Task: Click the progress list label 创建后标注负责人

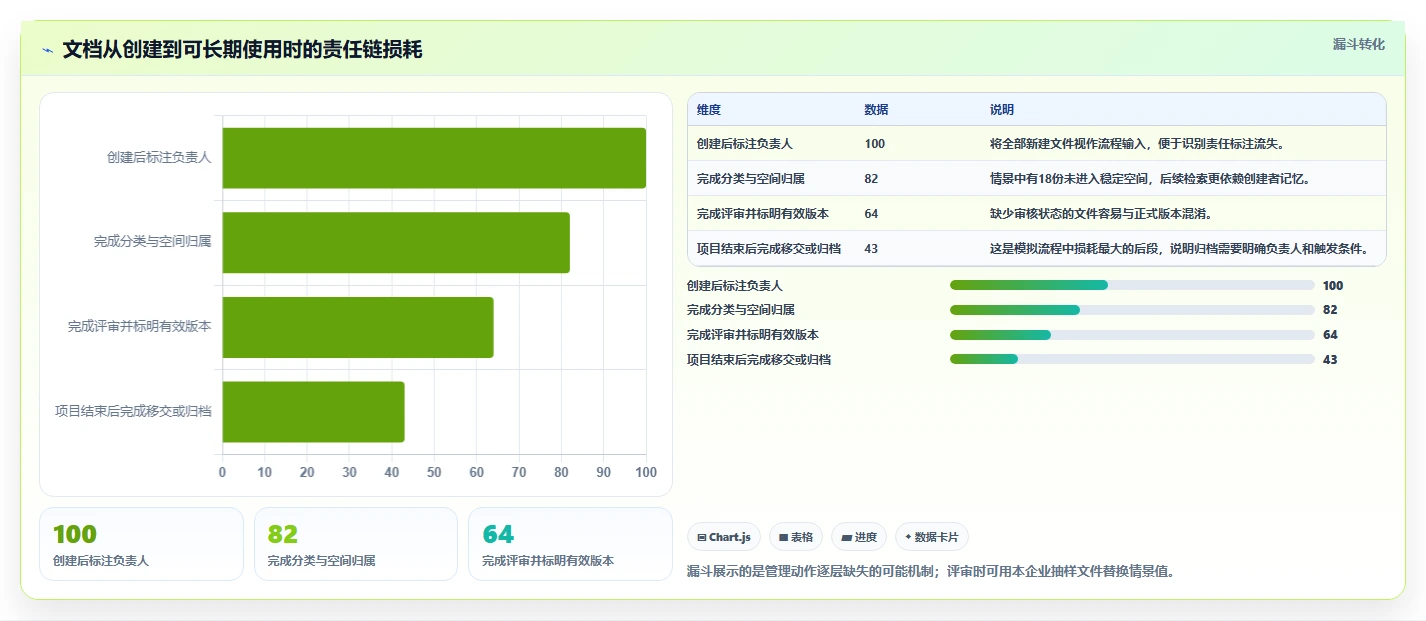Action: point(735,286)
